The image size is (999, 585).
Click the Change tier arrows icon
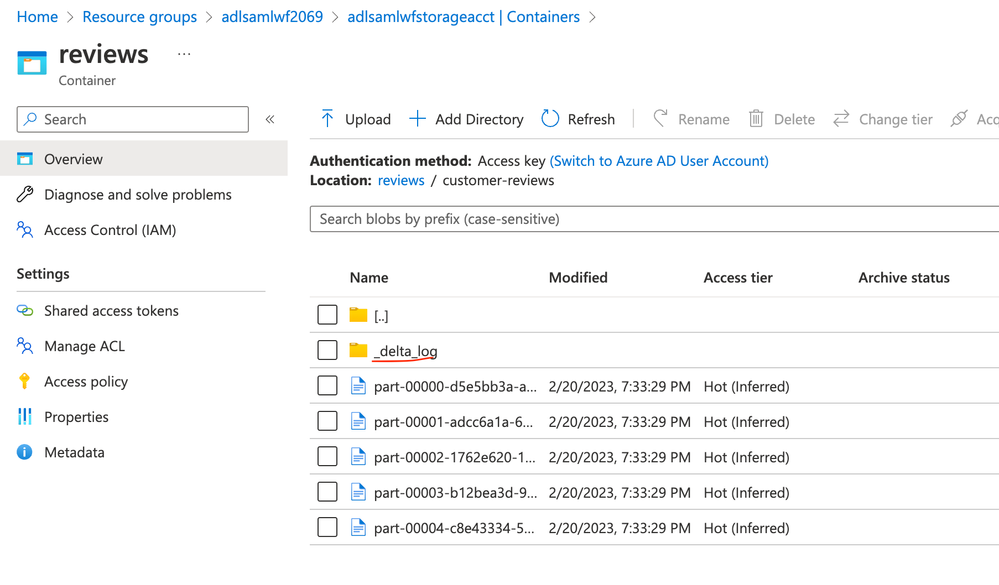[x=841, y=119]
